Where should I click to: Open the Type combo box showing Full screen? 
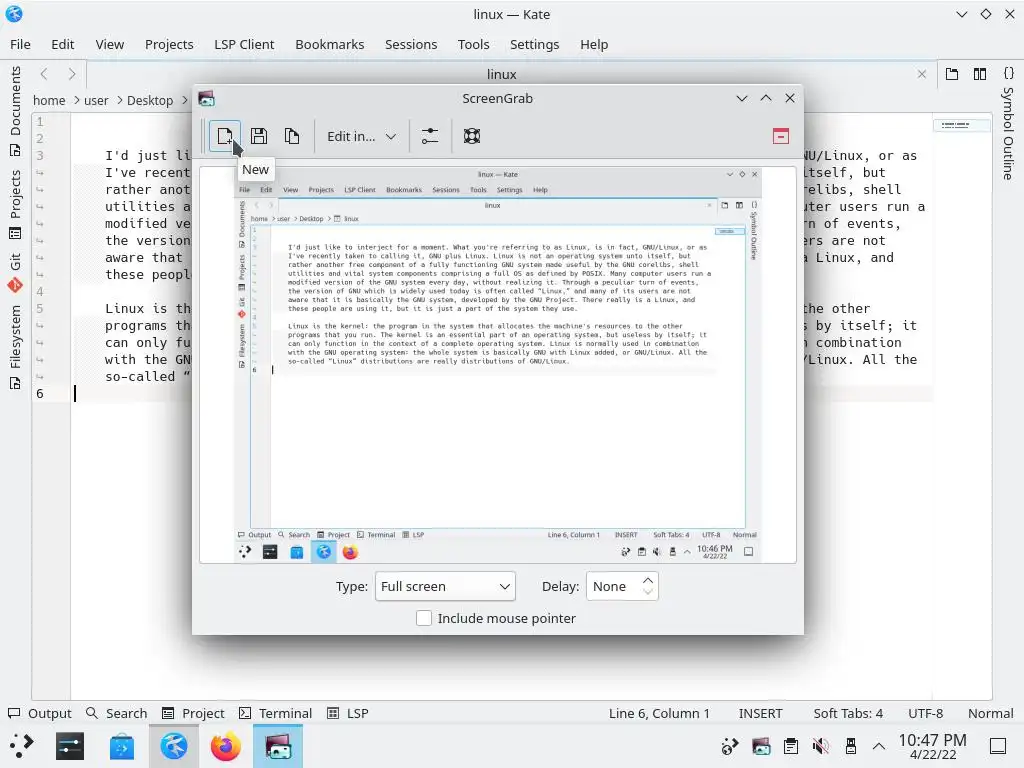pyautogui.click(x=445, y=586)
